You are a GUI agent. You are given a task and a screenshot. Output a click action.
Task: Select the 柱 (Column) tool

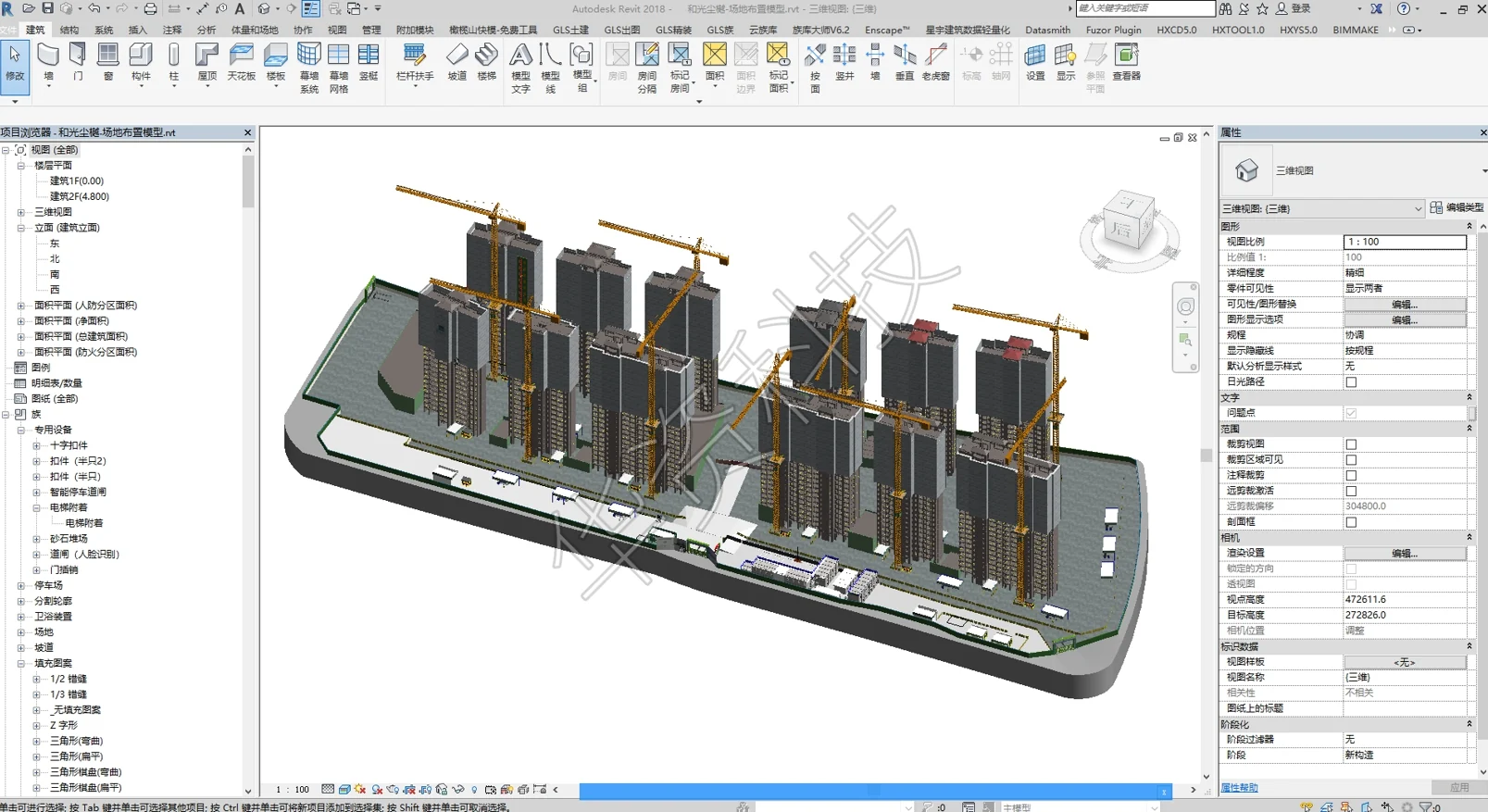click(x=173, y=63)
